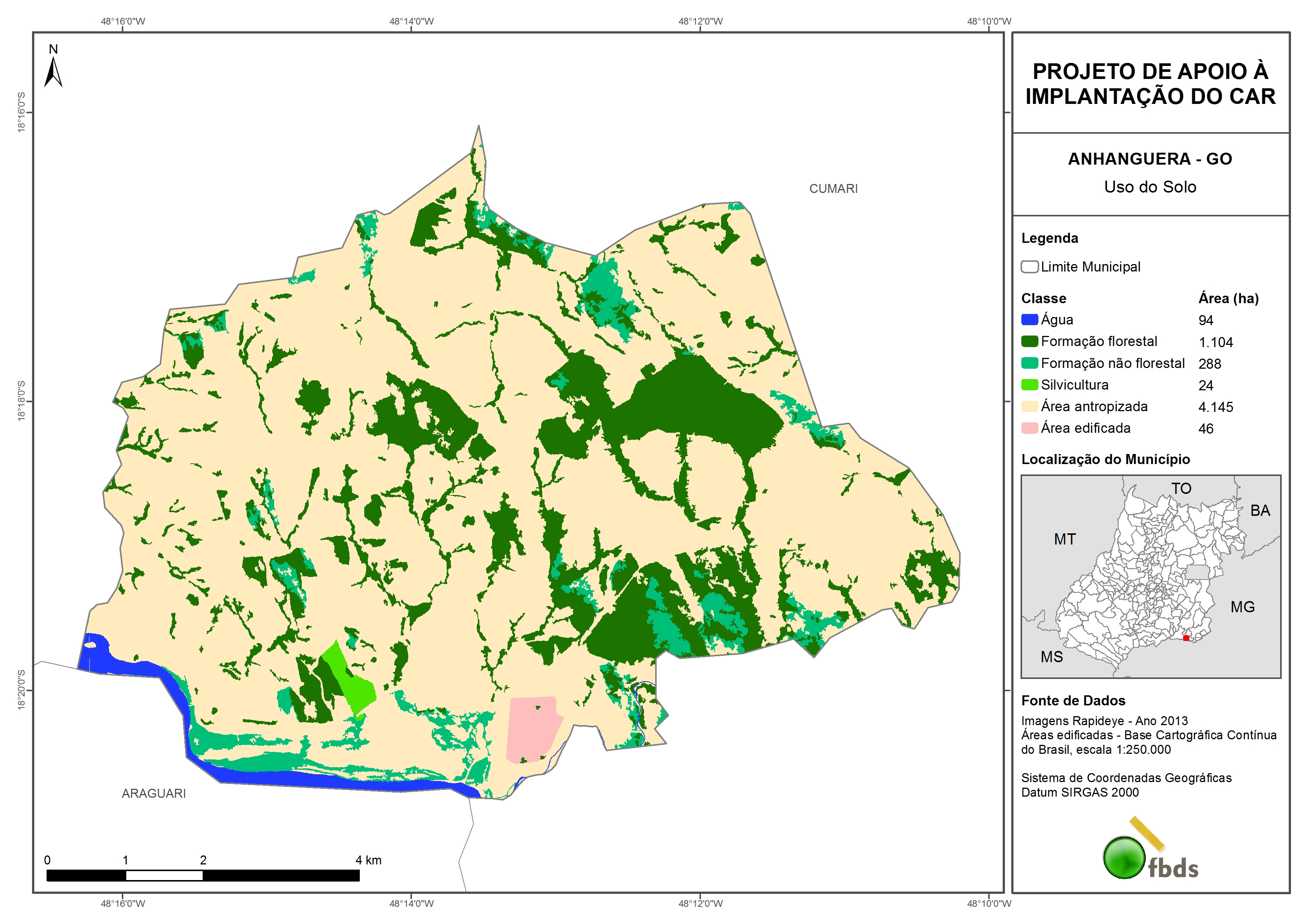Click the blue Água legend swatch
This screenshot has height=924, width=1307.
1029,320
